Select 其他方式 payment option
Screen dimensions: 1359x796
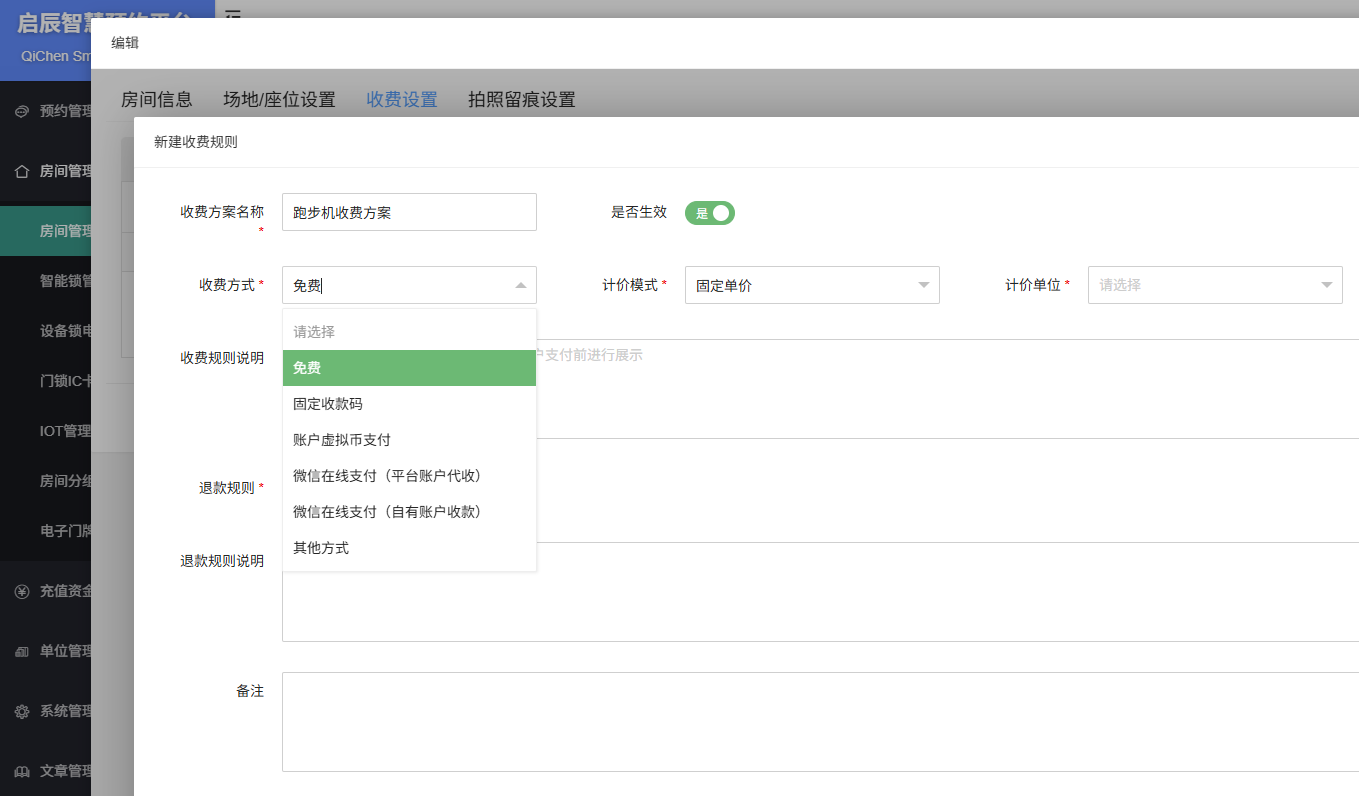[x=321, y=548]
